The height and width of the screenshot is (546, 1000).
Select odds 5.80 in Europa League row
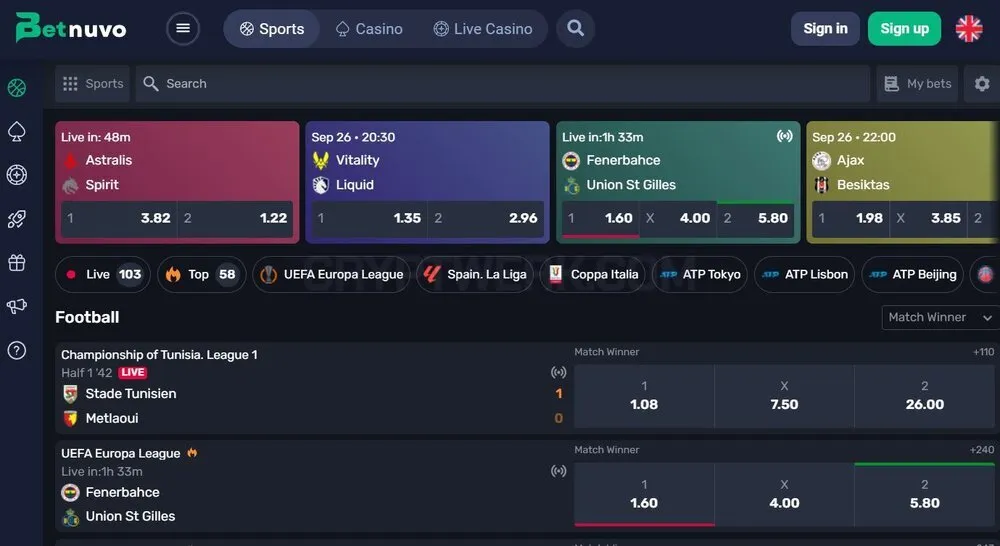click(x=925, y=494)
